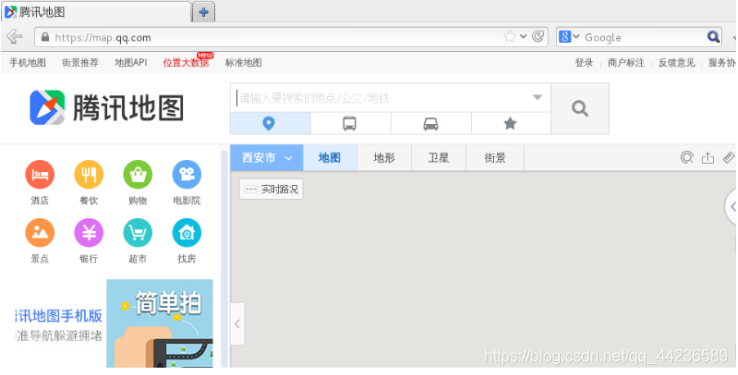The image size is (738, 375).
Task: Reload the page with refresh icon
Action: tap(538, 36)
